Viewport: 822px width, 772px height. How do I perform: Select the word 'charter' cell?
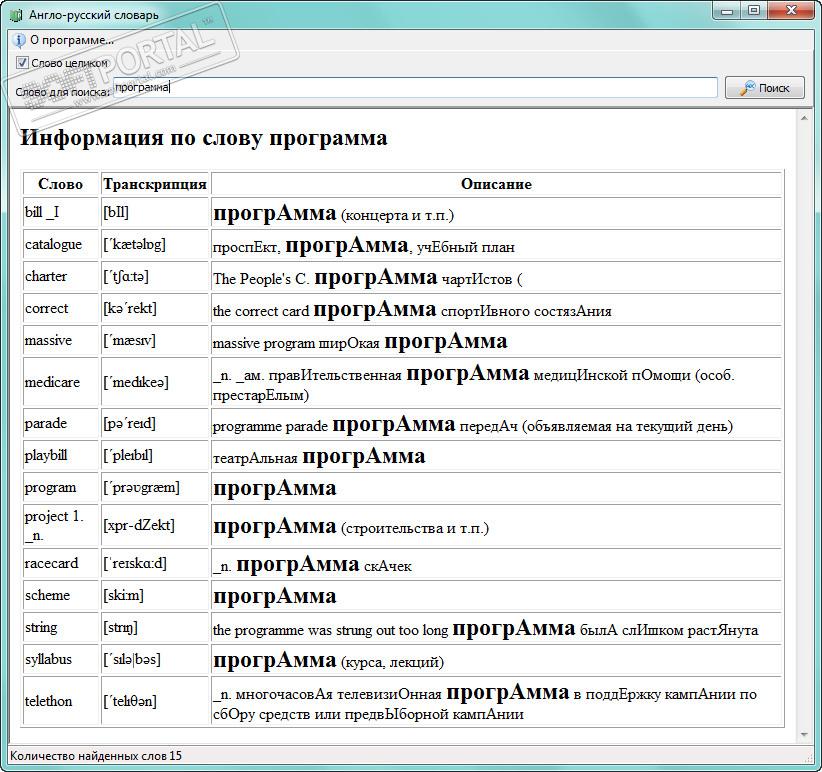[x=61, y=277]
